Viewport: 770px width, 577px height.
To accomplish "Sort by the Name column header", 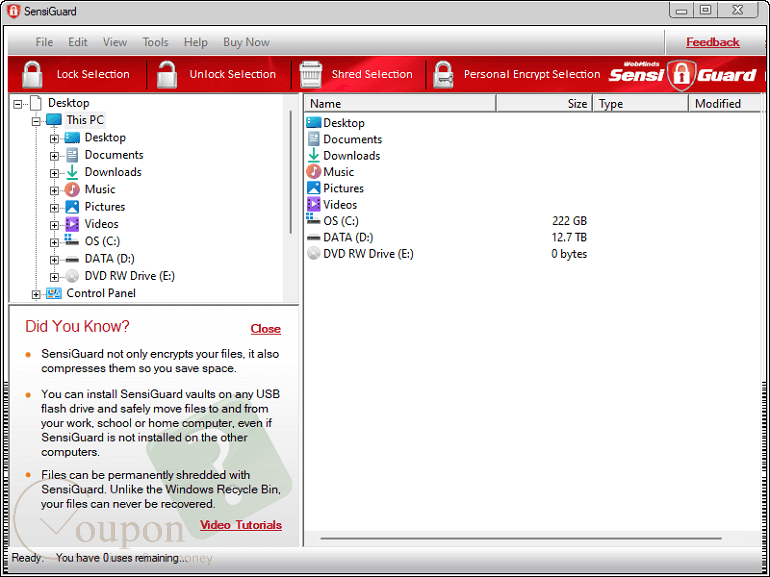I will 400,104.
